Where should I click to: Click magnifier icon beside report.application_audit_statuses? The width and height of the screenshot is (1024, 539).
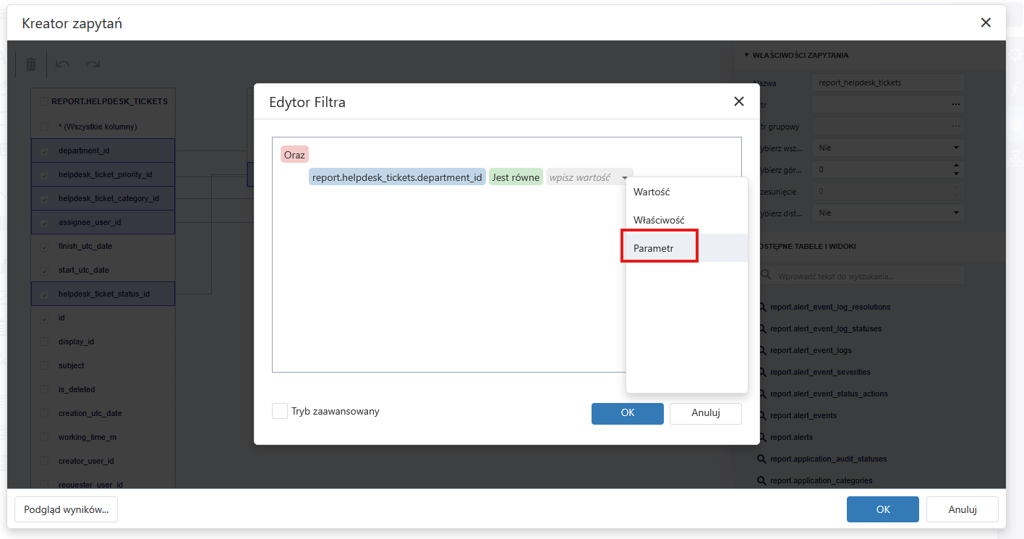(x=761, y=459)
